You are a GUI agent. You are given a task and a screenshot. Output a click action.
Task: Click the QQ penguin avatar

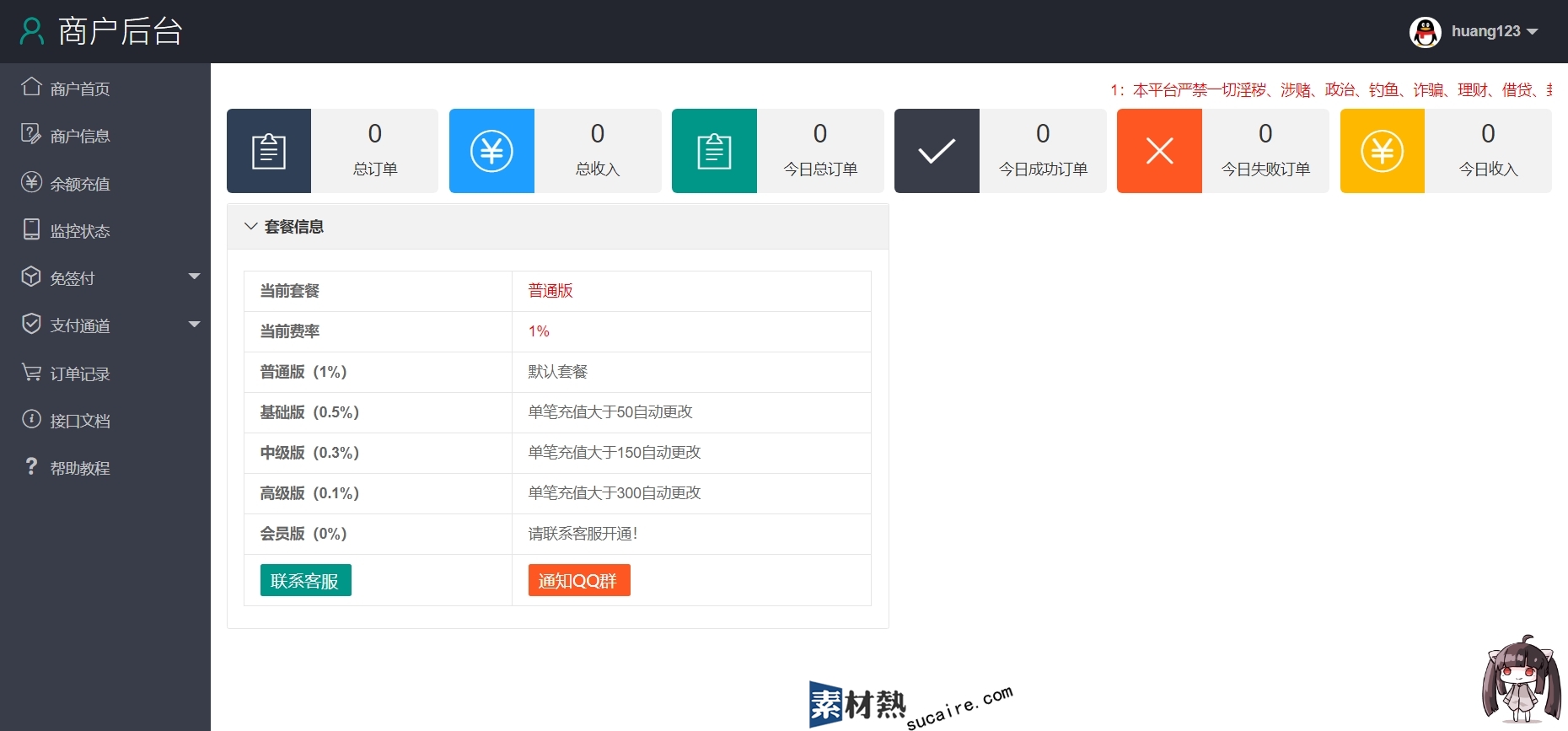tap(1426, 32)
